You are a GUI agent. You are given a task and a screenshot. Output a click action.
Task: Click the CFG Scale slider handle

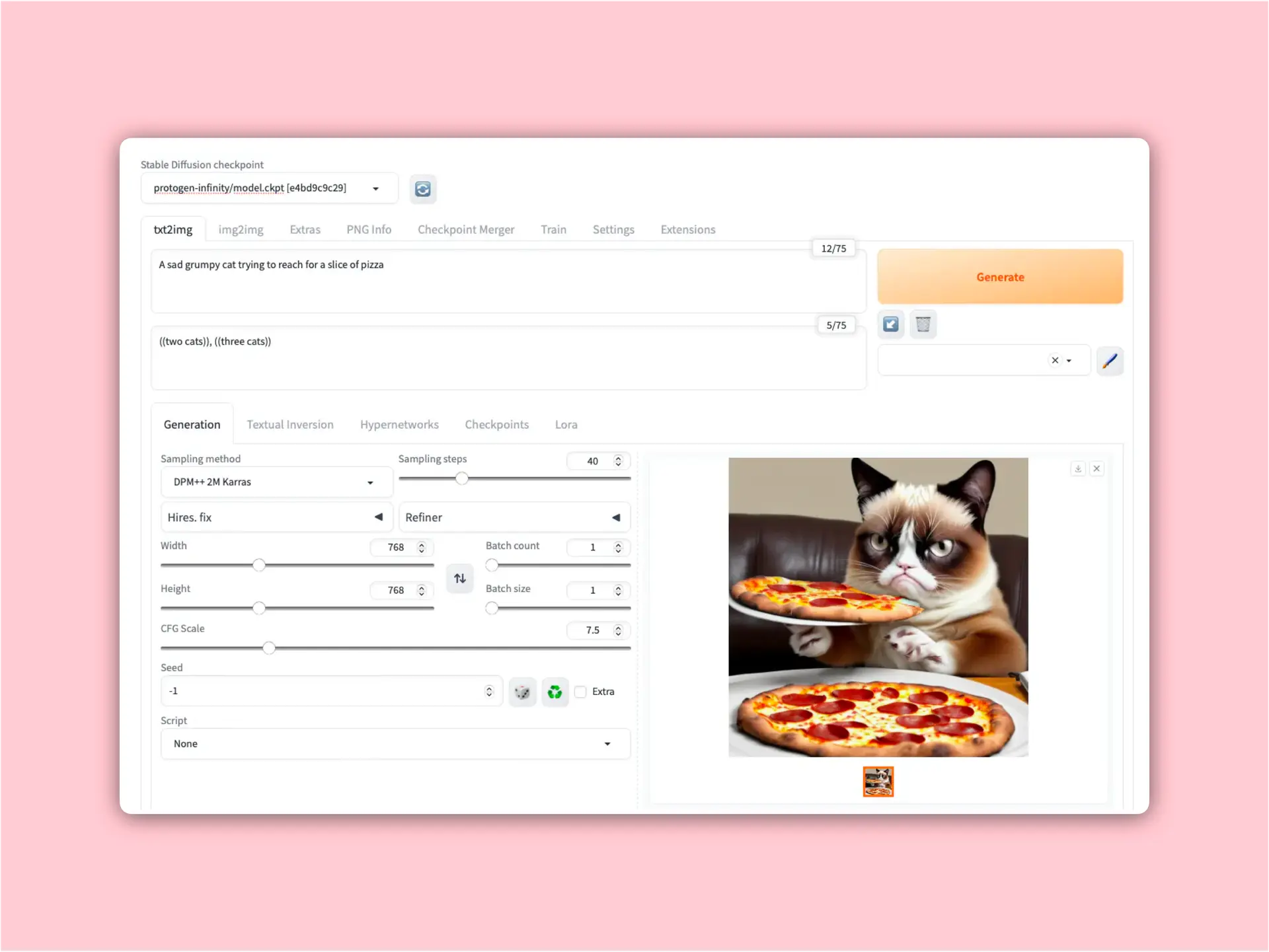click(x=269, y=648)
